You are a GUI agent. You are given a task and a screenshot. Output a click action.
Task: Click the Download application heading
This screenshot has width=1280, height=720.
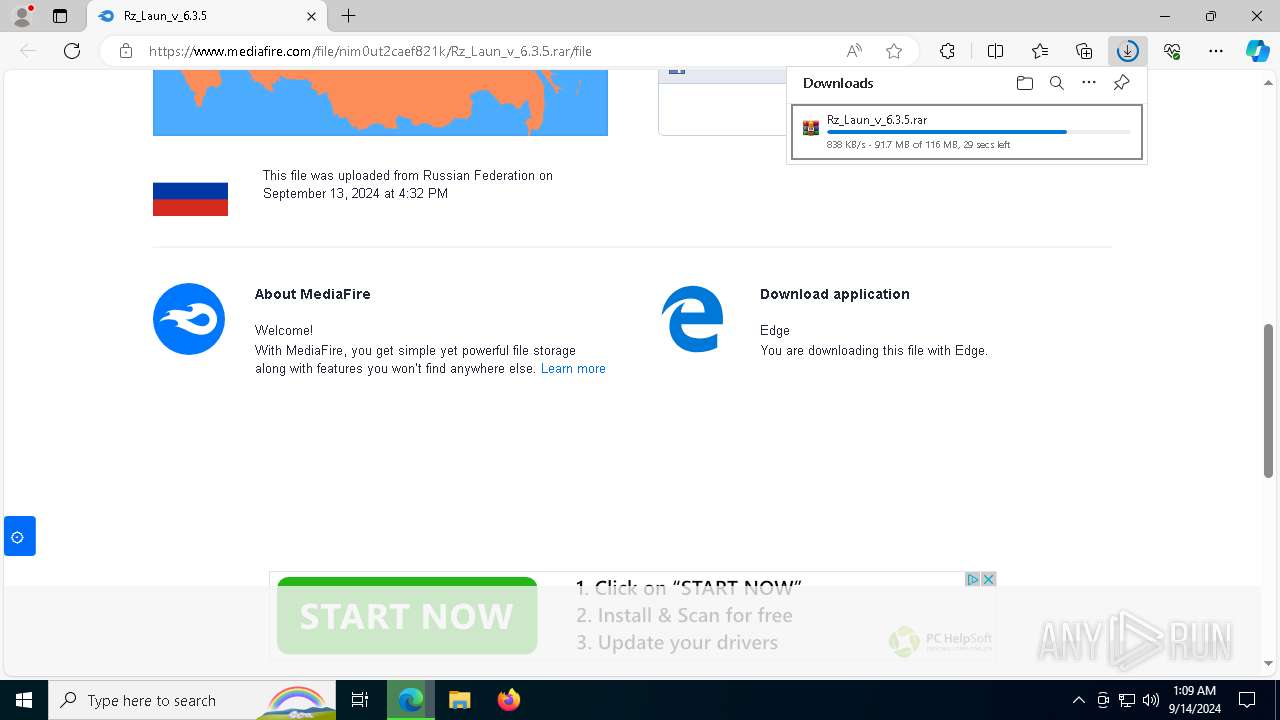pyautogui.click(x=835, y=294)
